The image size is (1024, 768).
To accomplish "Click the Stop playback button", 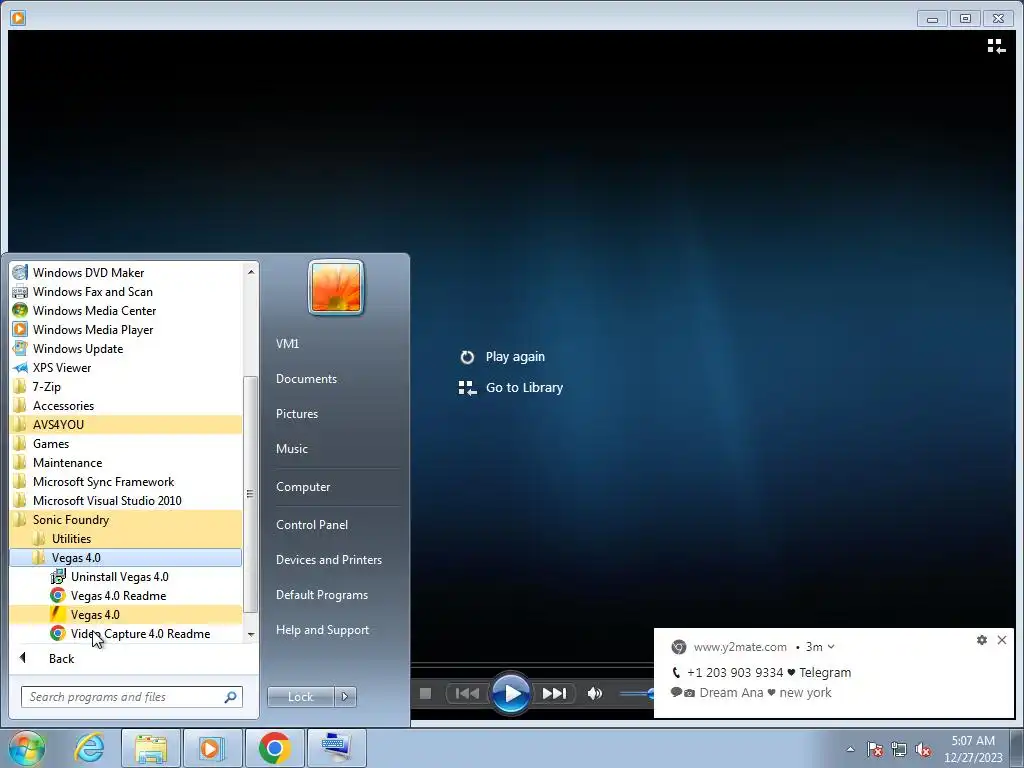I will 425,693.
